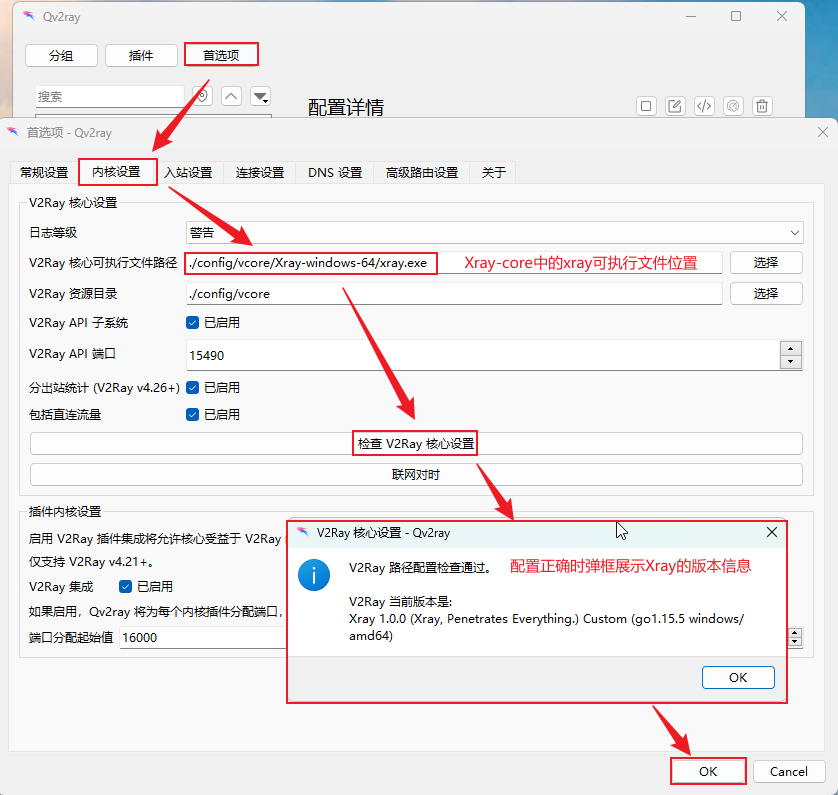The image size is (838, 795).
Task: Close the V2Ray 核心设置 popup with X
Action: [x=771, y=533]
